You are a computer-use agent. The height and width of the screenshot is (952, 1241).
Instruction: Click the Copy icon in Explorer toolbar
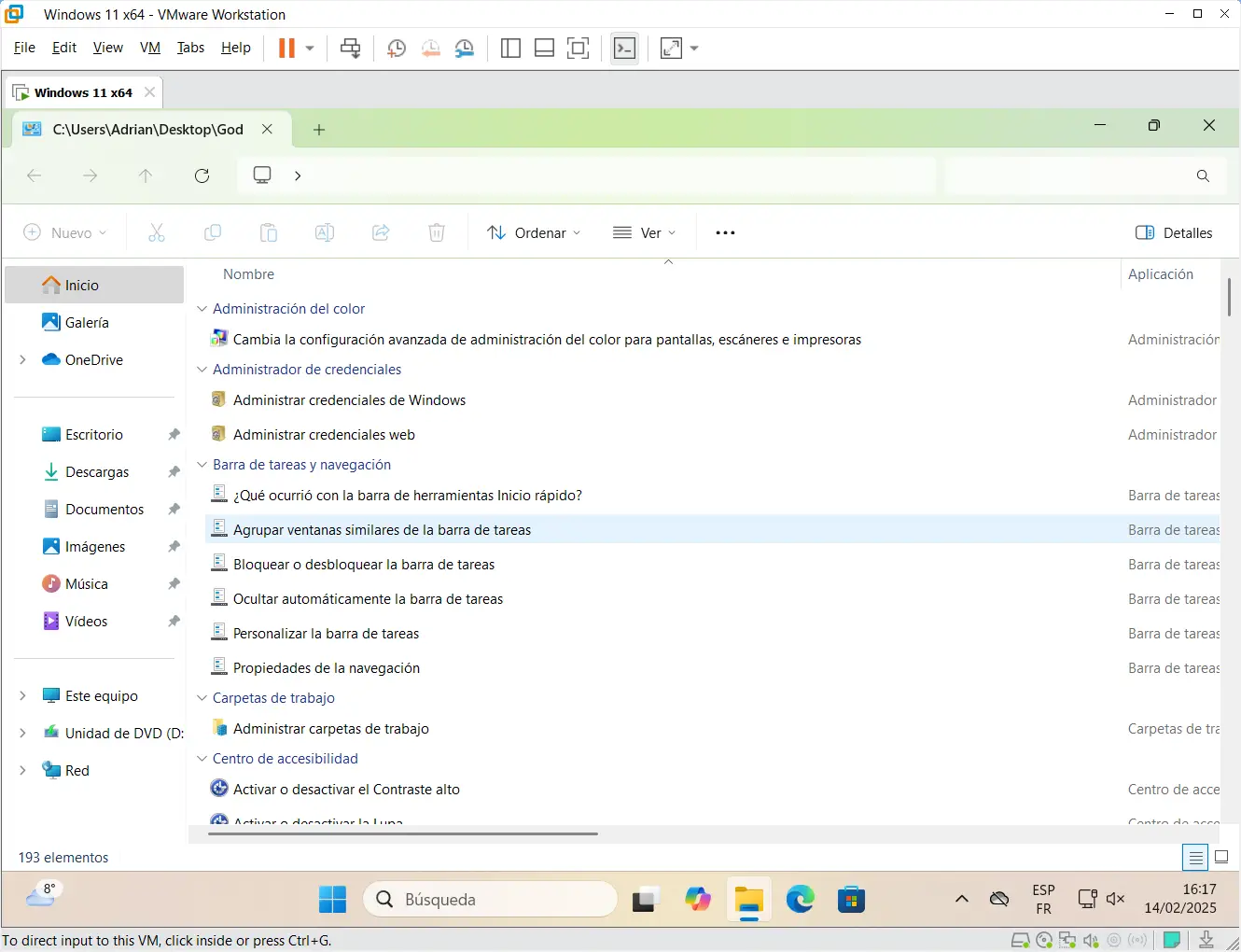[213, 232]
